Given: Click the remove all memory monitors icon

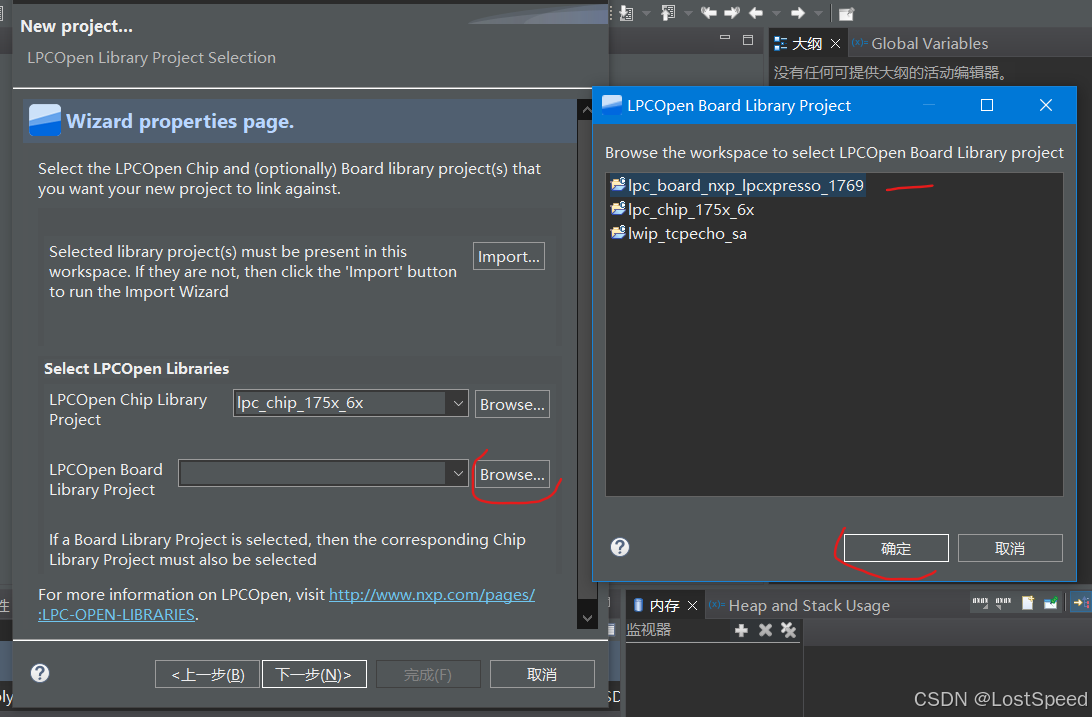Looking at the screenshot, I should [x=788, y=630].
